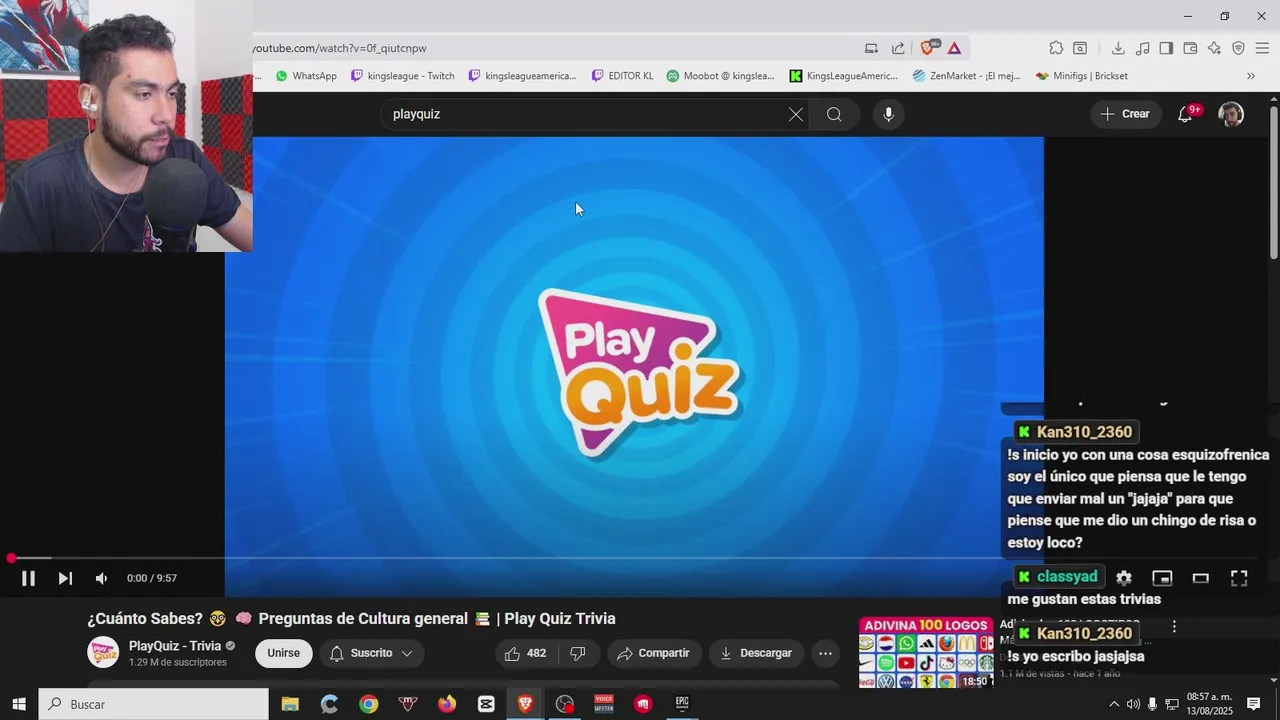Open browser extensions puzzle icon
Viewport: 1280px width, 720px height.
[1056, 48]
